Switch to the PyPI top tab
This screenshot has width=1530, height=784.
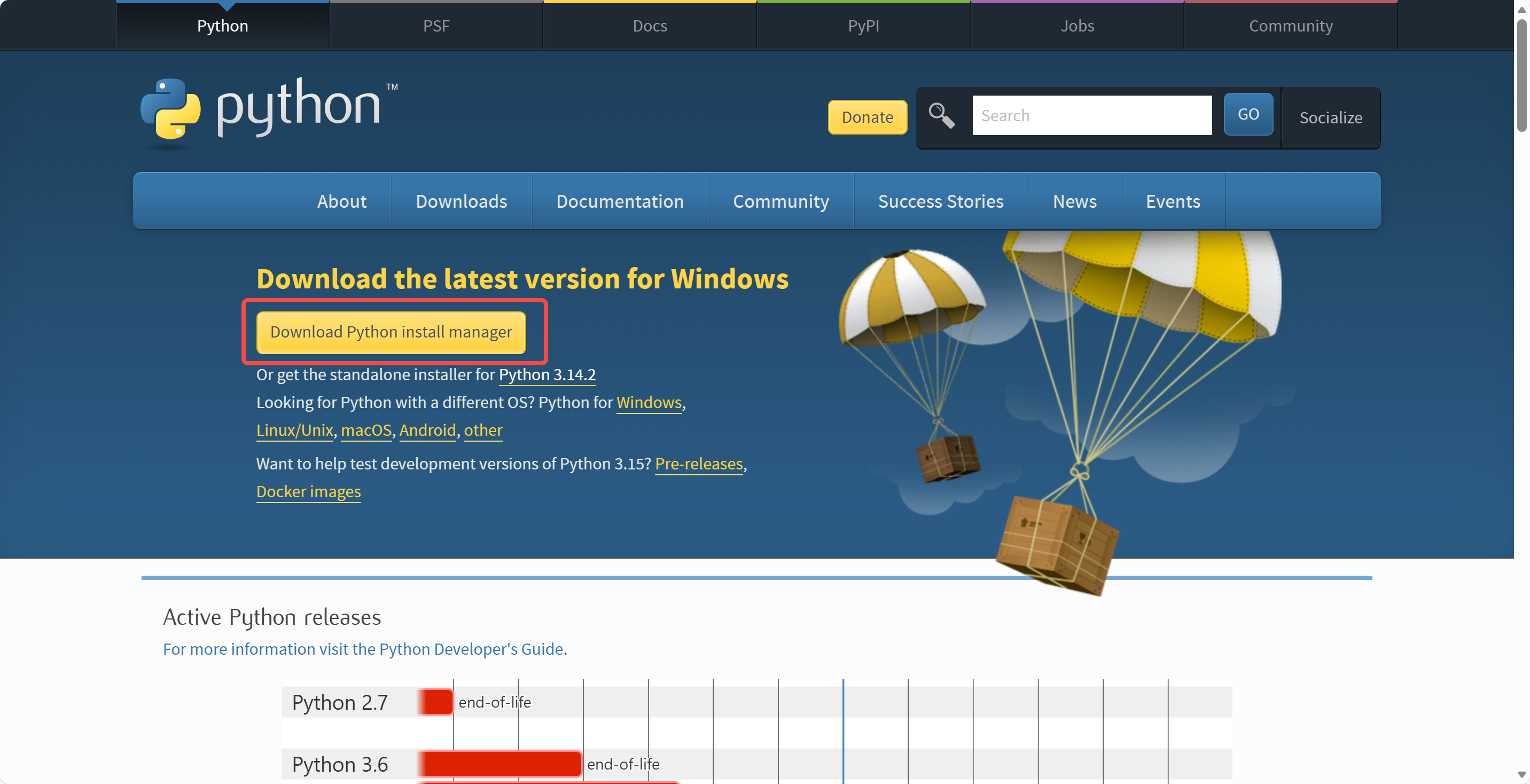point(863,26)
